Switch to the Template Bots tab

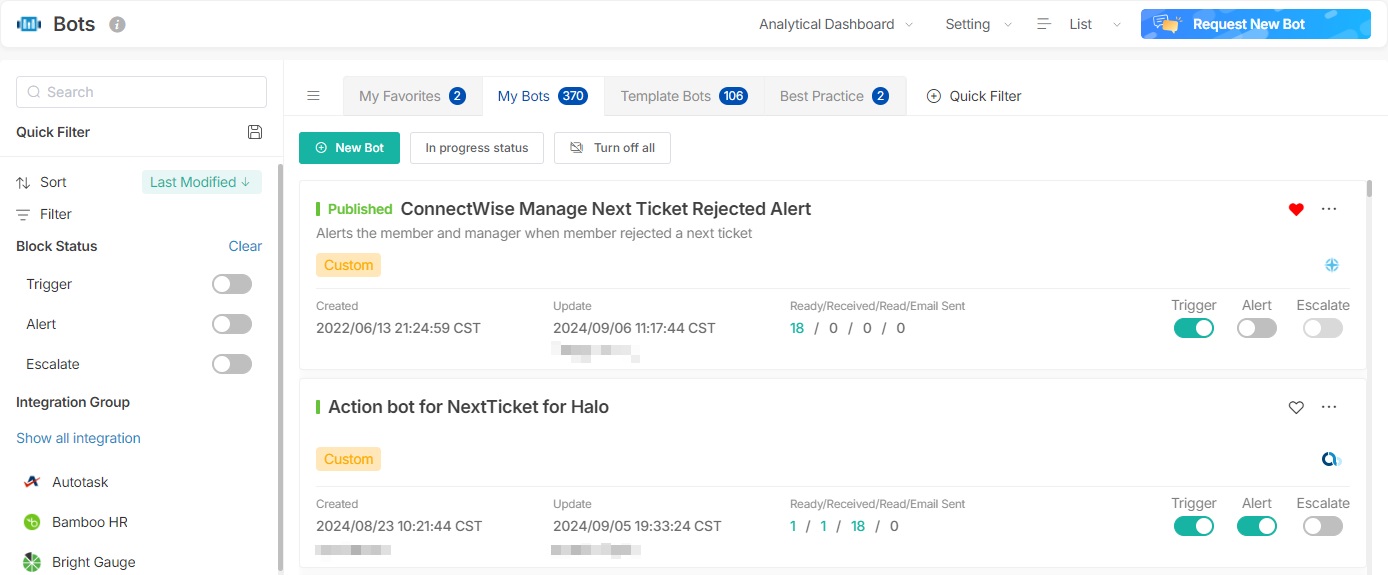683,96
